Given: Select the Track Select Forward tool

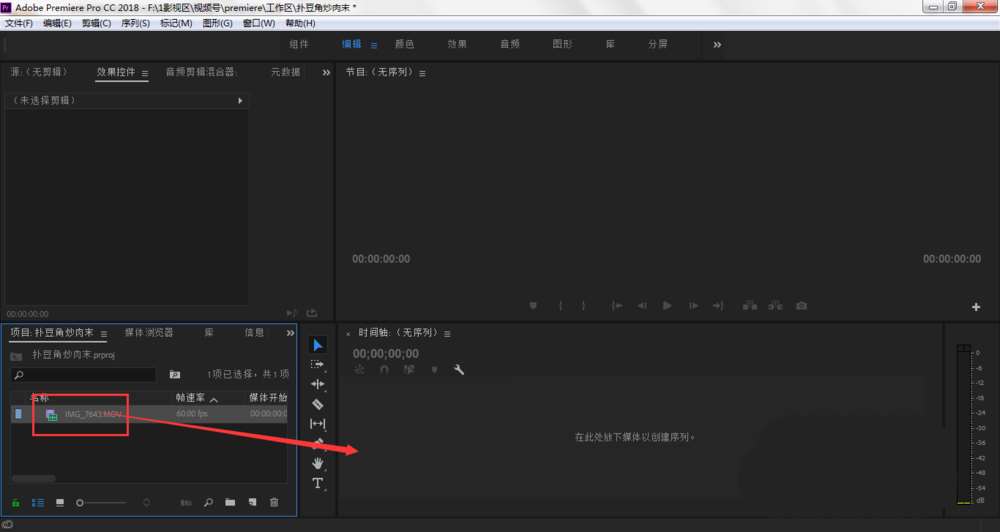Looking at the screenshot, I should 318,365.
